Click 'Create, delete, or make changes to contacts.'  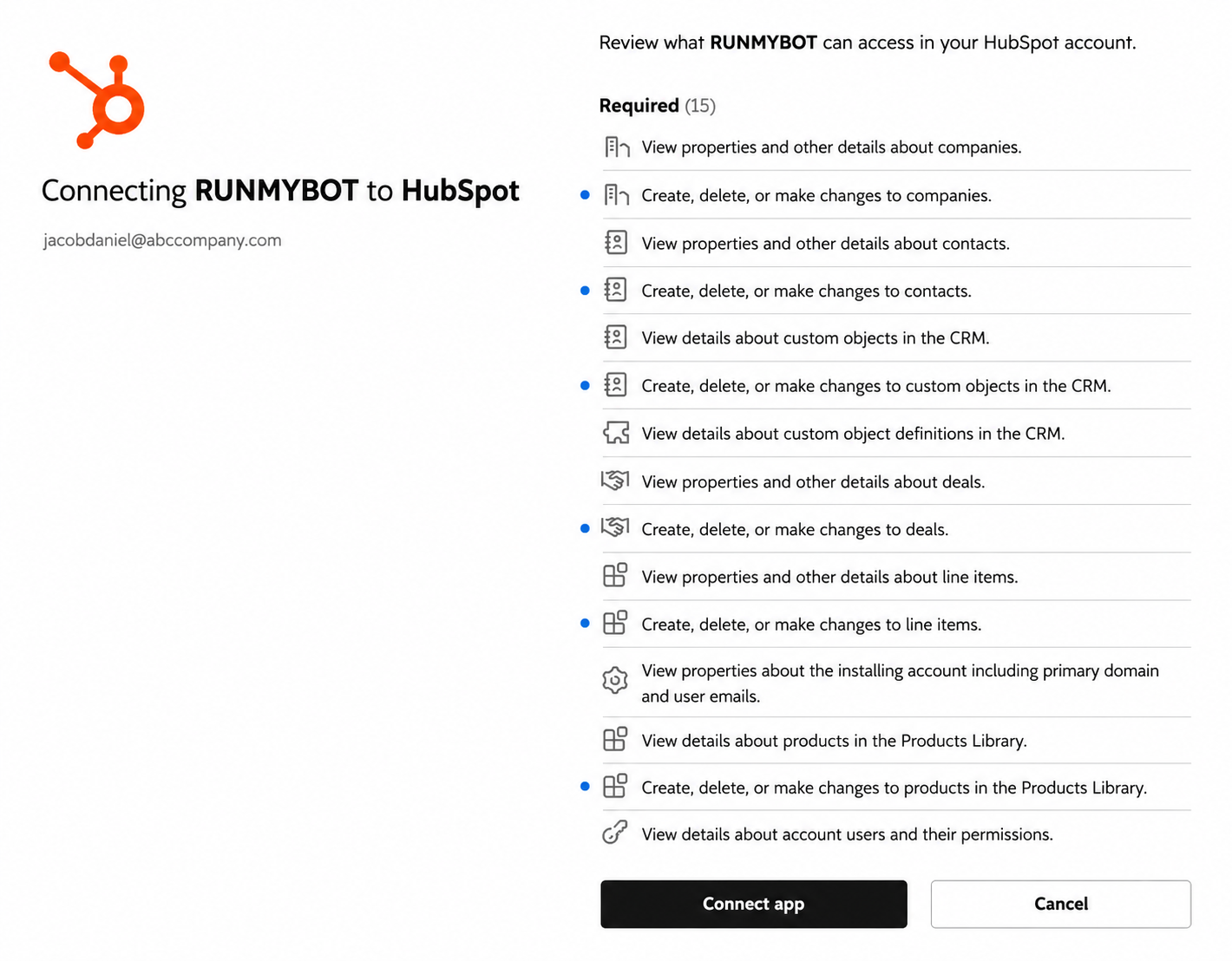point(806,291)
